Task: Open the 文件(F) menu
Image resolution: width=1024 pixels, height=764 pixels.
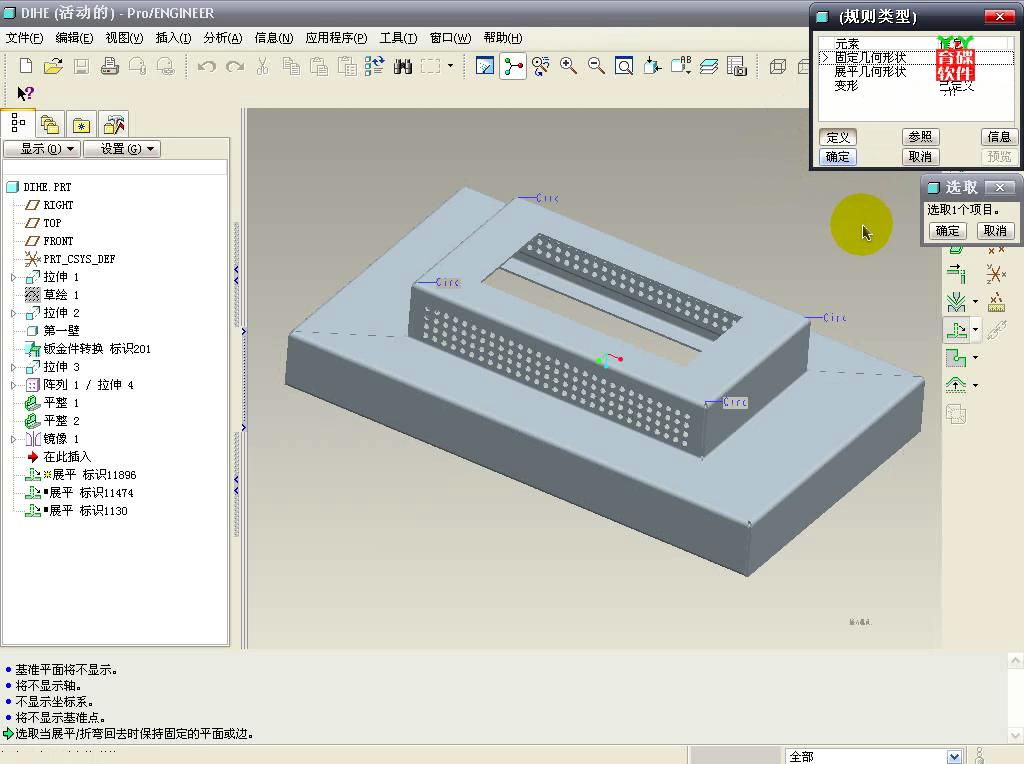Action: click(x=24, y=38)
